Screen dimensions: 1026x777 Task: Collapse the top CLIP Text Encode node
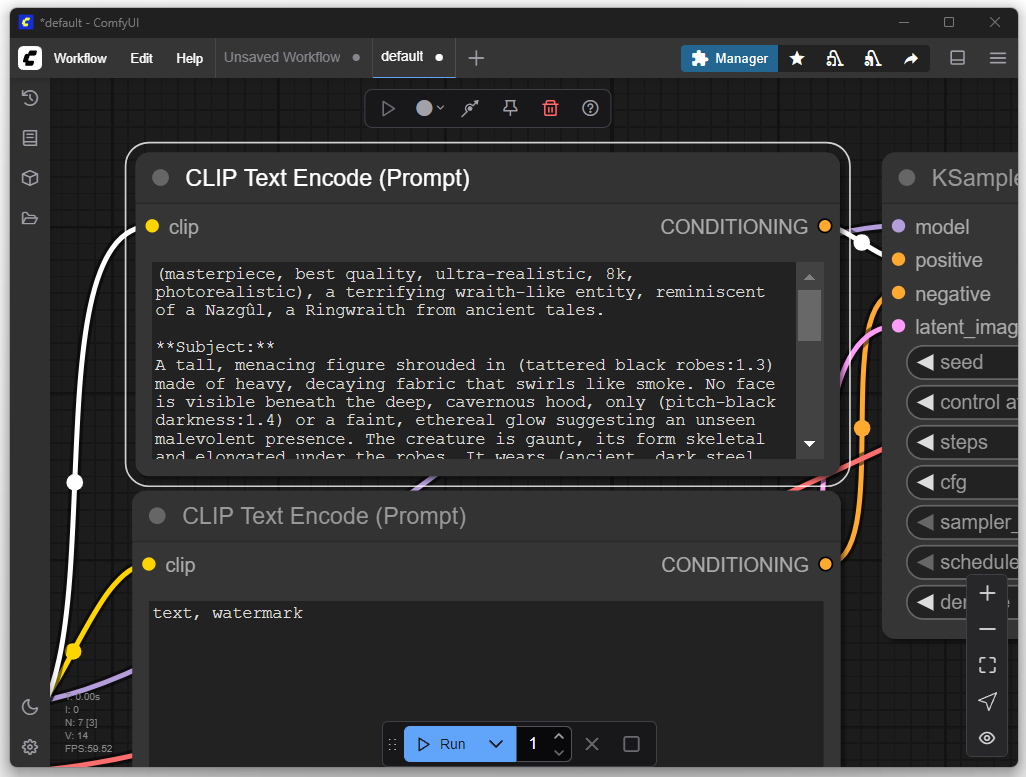[x=160, y=178]
